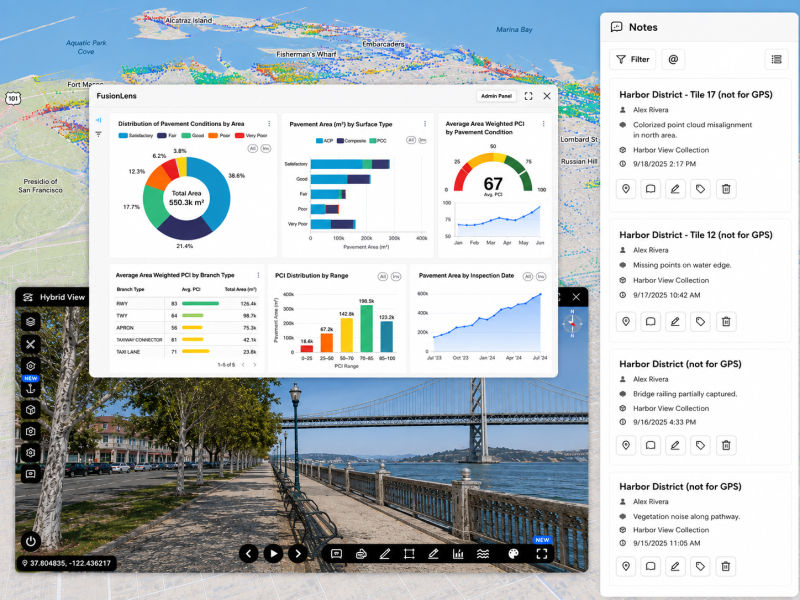Open options menu for Pavement Area by Surface Type

click(425, 124)
